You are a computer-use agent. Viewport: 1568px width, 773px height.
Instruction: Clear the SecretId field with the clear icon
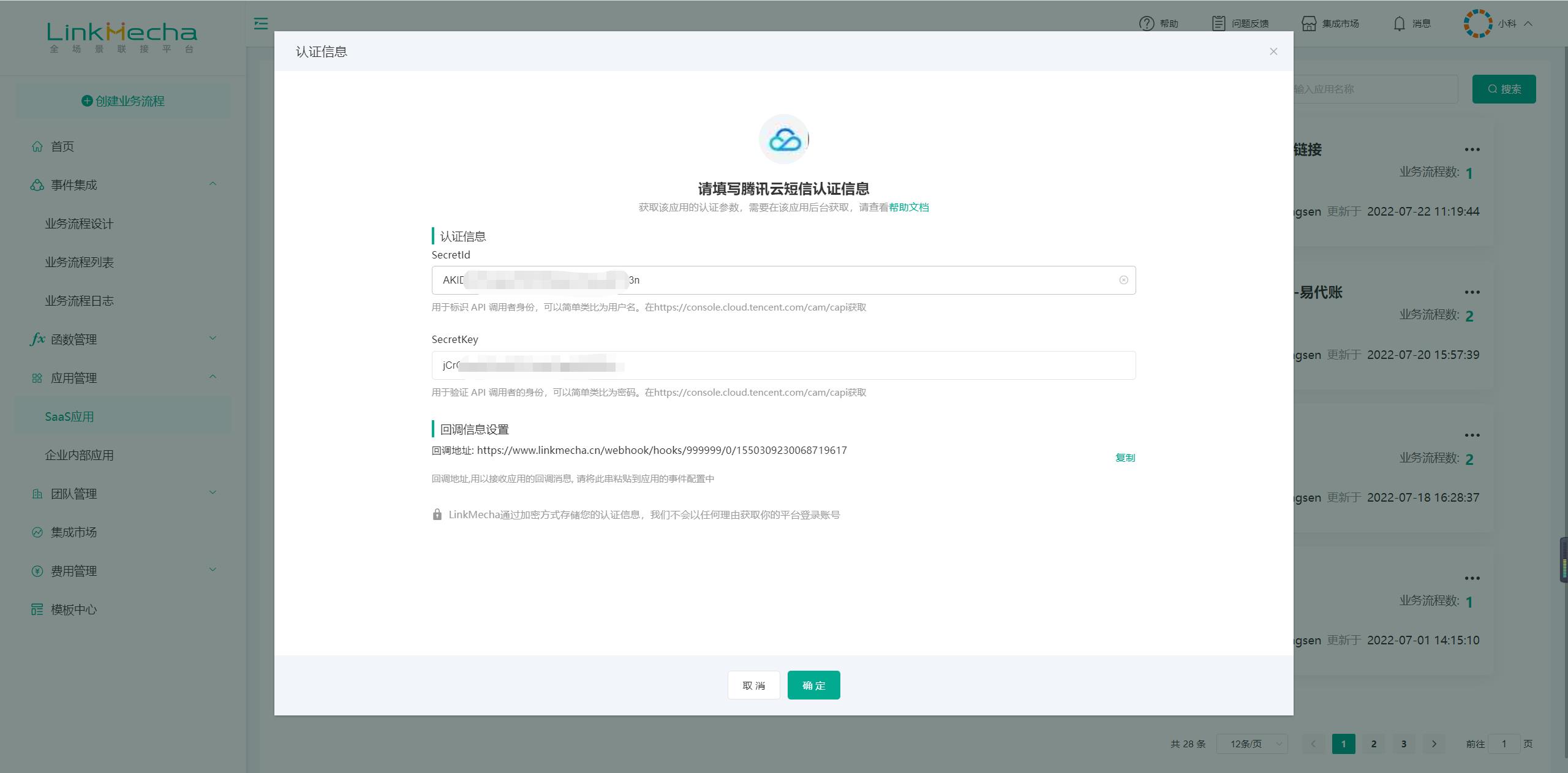(1123, 280)
